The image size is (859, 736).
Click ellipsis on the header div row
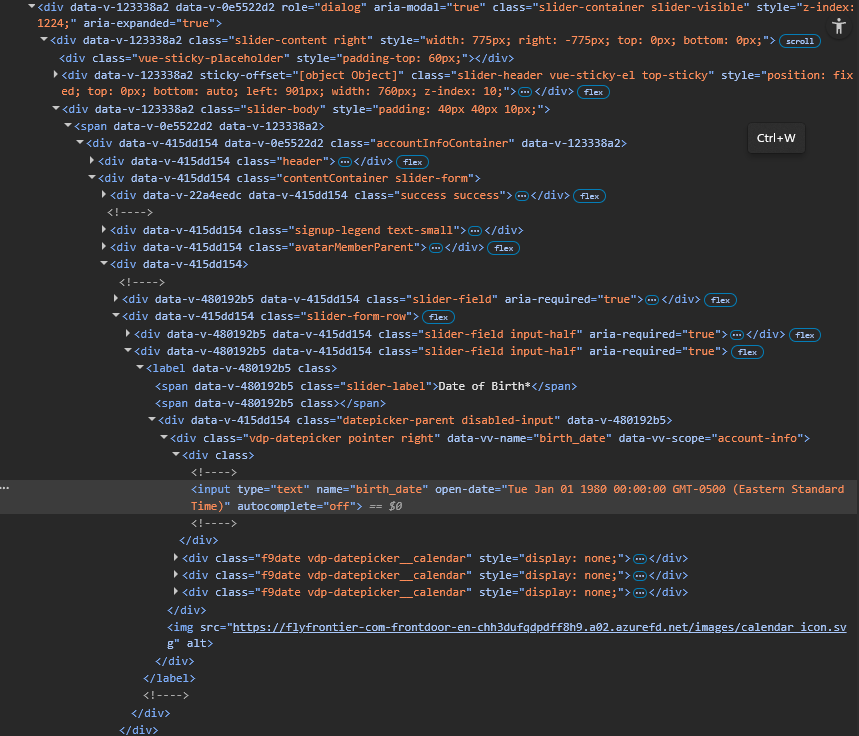[344, 161]
